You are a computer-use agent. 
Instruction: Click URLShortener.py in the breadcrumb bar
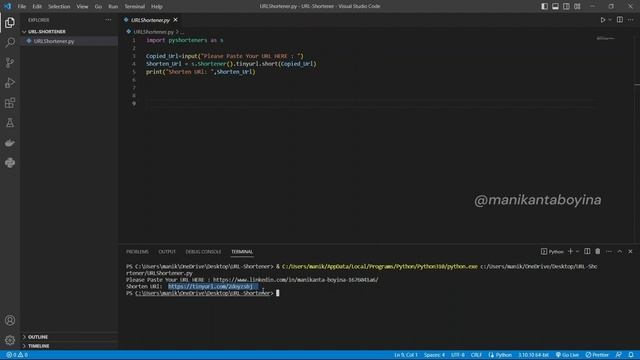[153, 32]
